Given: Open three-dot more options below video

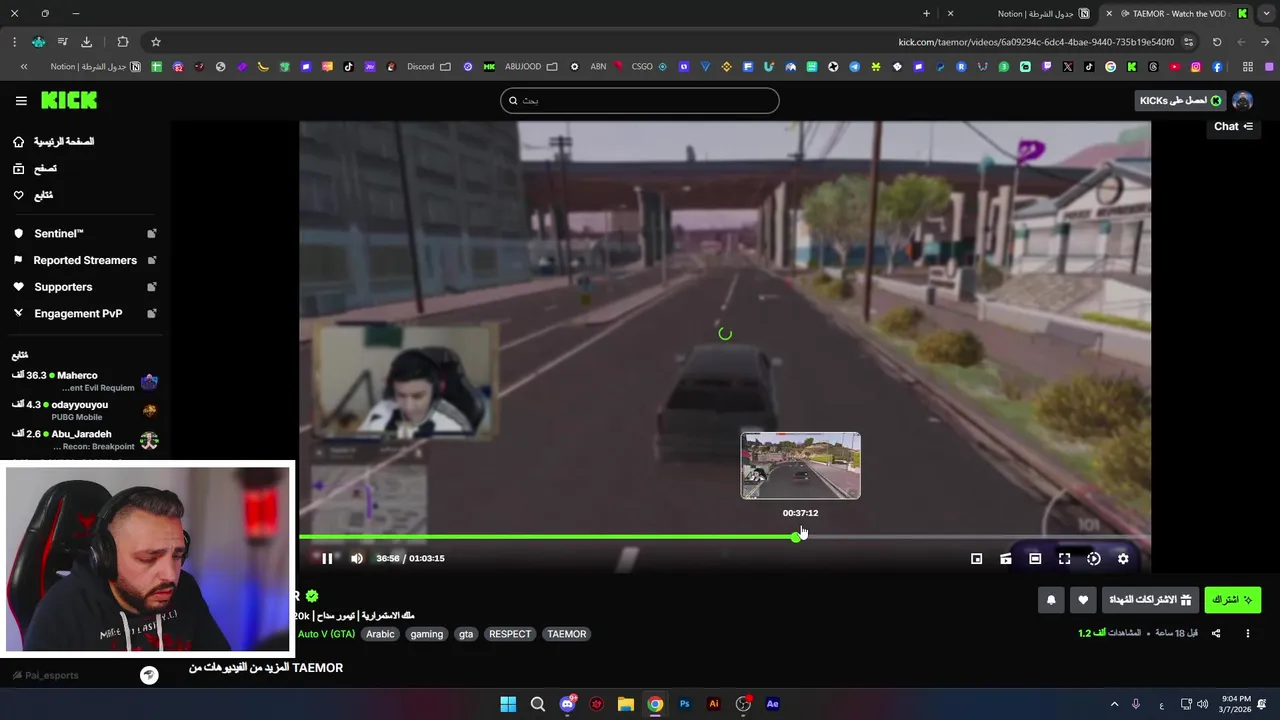Looking at the screenshot, I should point(1247,633).
